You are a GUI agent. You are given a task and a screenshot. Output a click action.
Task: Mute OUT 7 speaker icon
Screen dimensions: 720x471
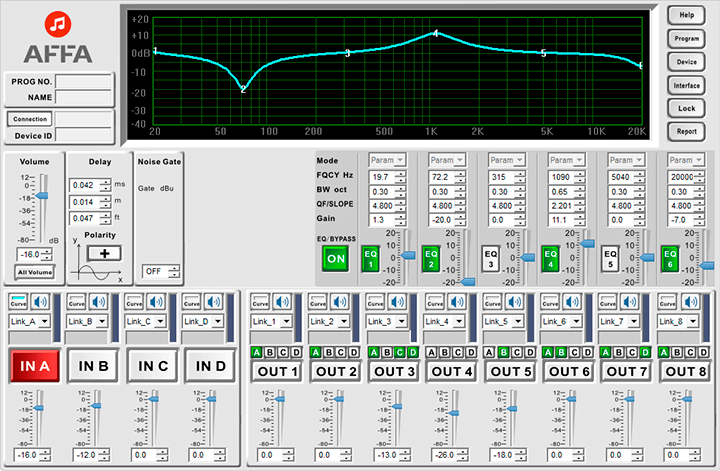(630, 302)
